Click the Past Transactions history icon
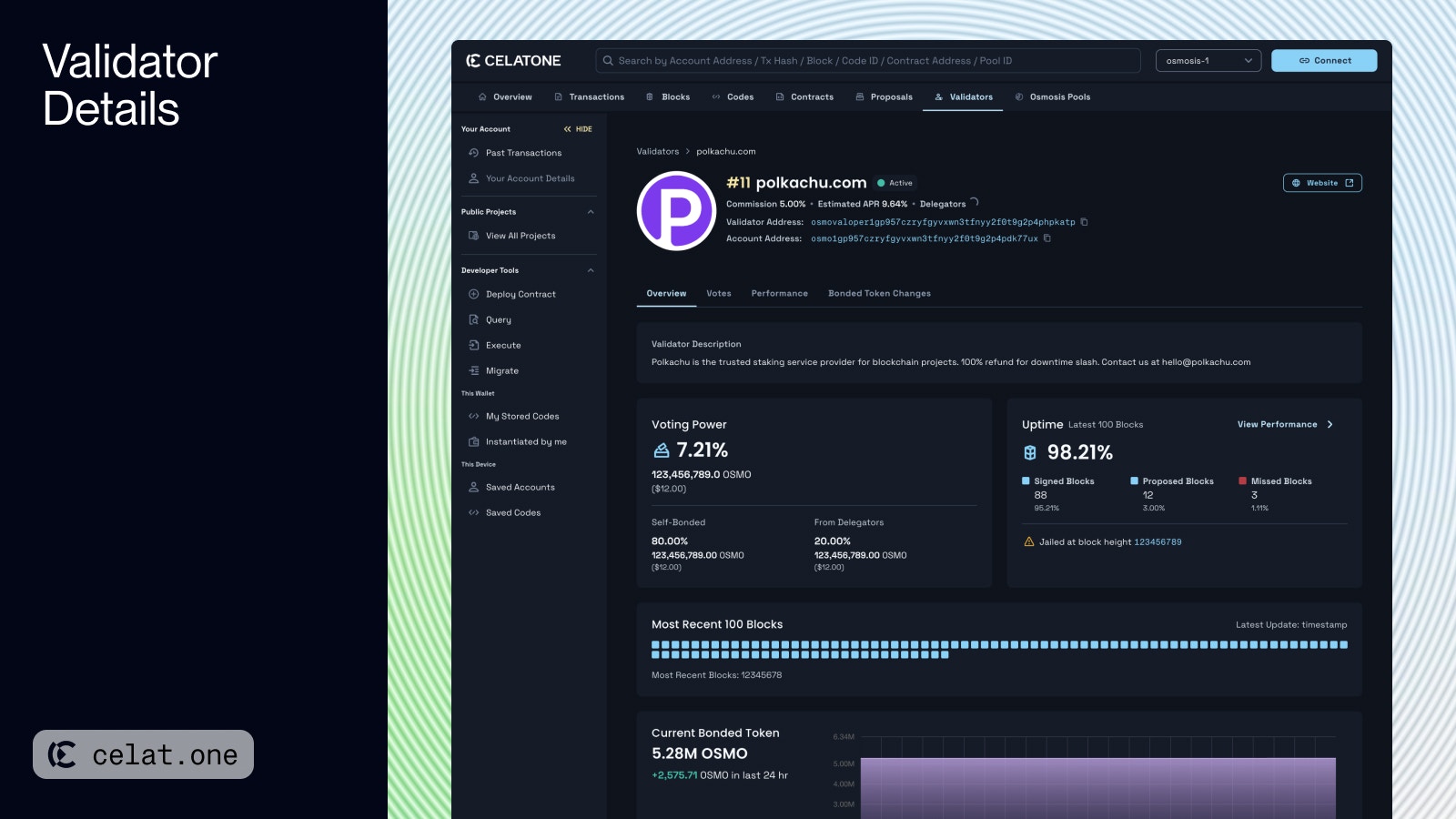 coord(473,153)
